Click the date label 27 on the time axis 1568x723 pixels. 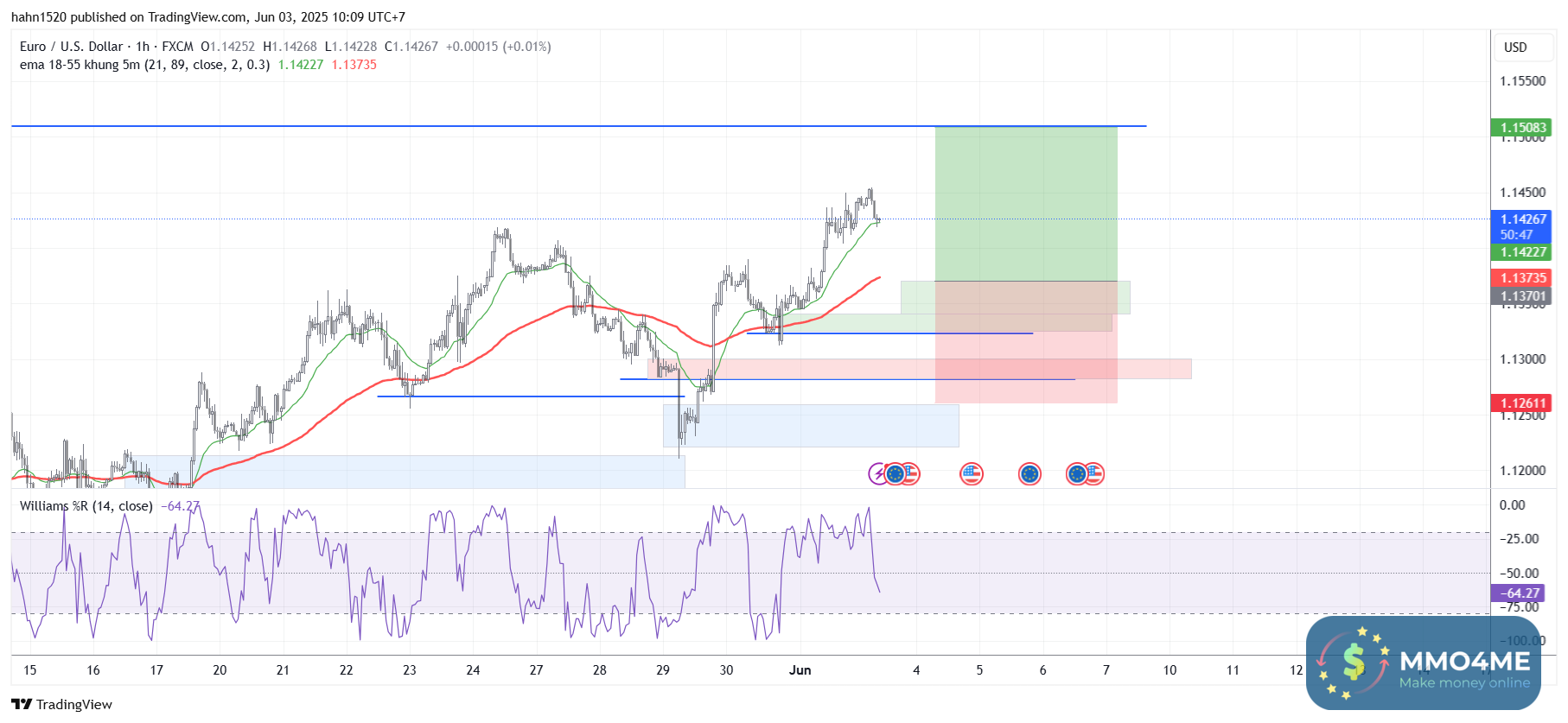(x=537, y=670)
